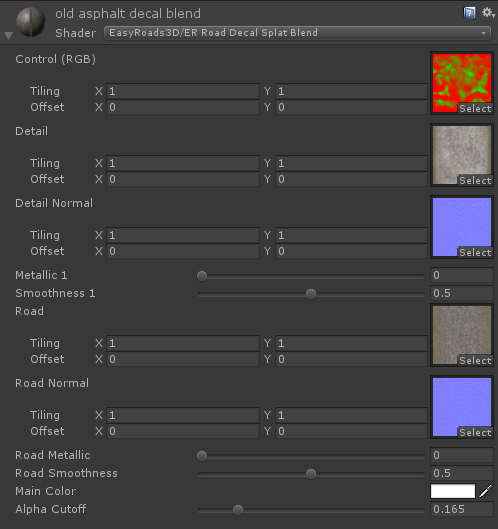Click the Detail texture thumbnail

point(462,155)
